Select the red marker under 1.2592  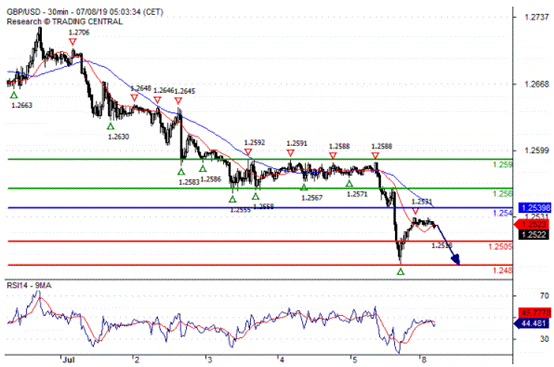[248, 152]
